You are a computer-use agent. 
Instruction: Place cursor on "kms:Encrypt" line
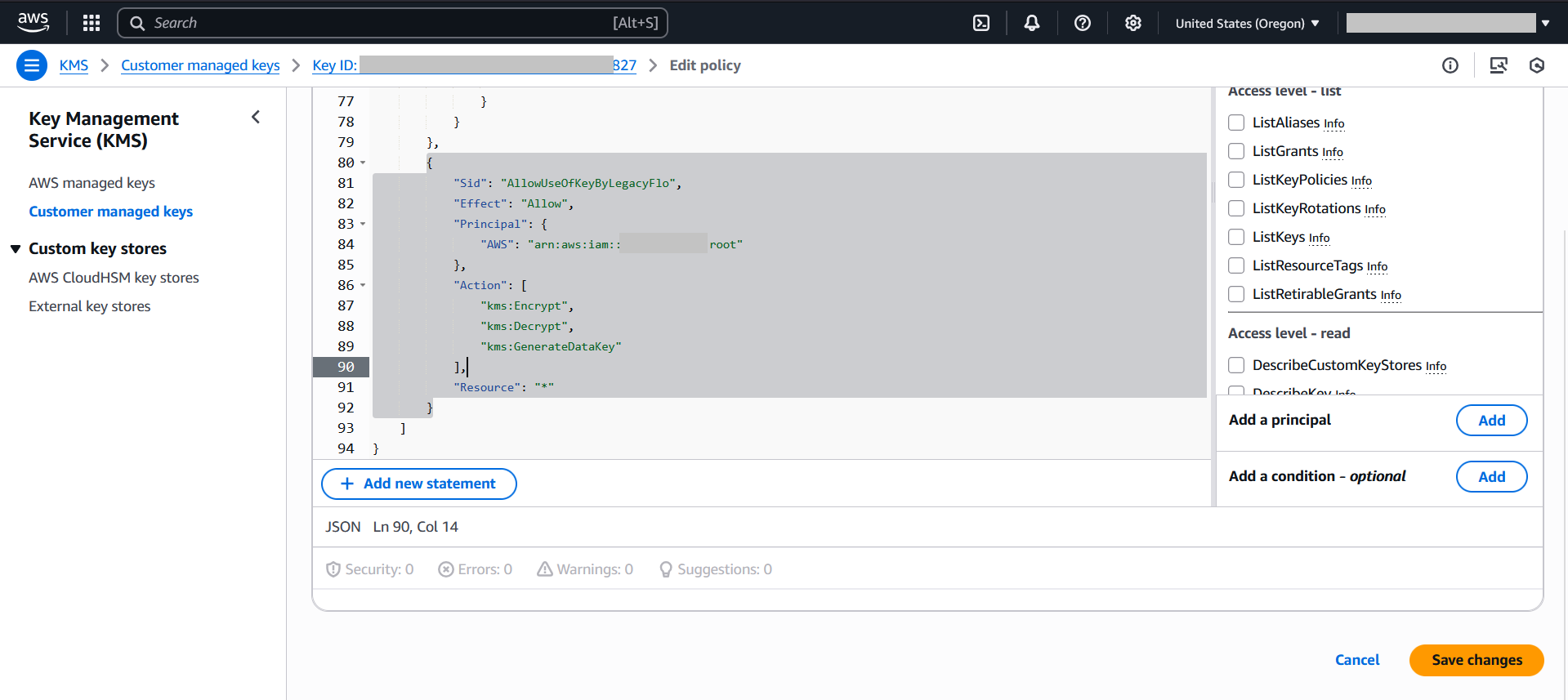(527, 305)
